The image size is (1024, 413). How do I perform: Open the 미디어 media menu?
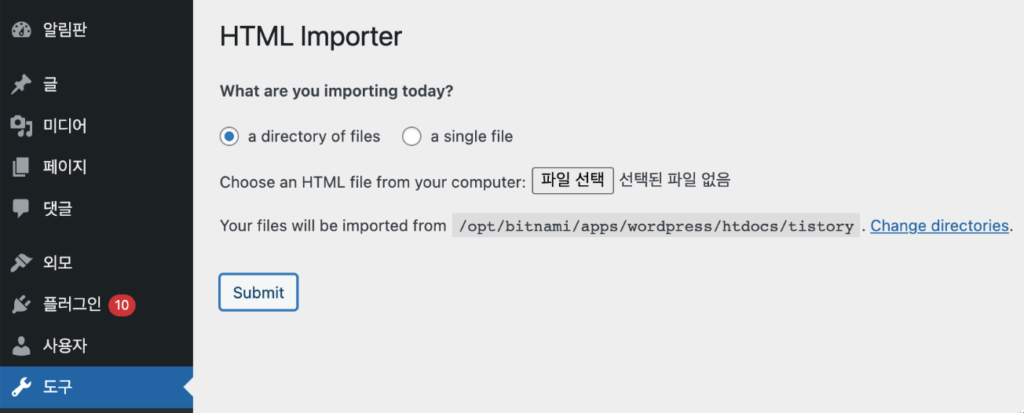coord(65,126)
